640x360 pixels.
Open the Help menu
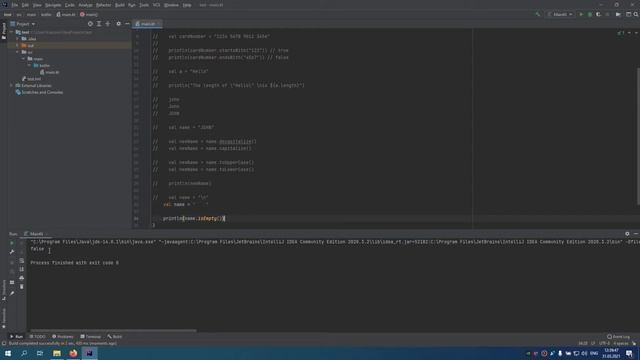pos(187,5)
